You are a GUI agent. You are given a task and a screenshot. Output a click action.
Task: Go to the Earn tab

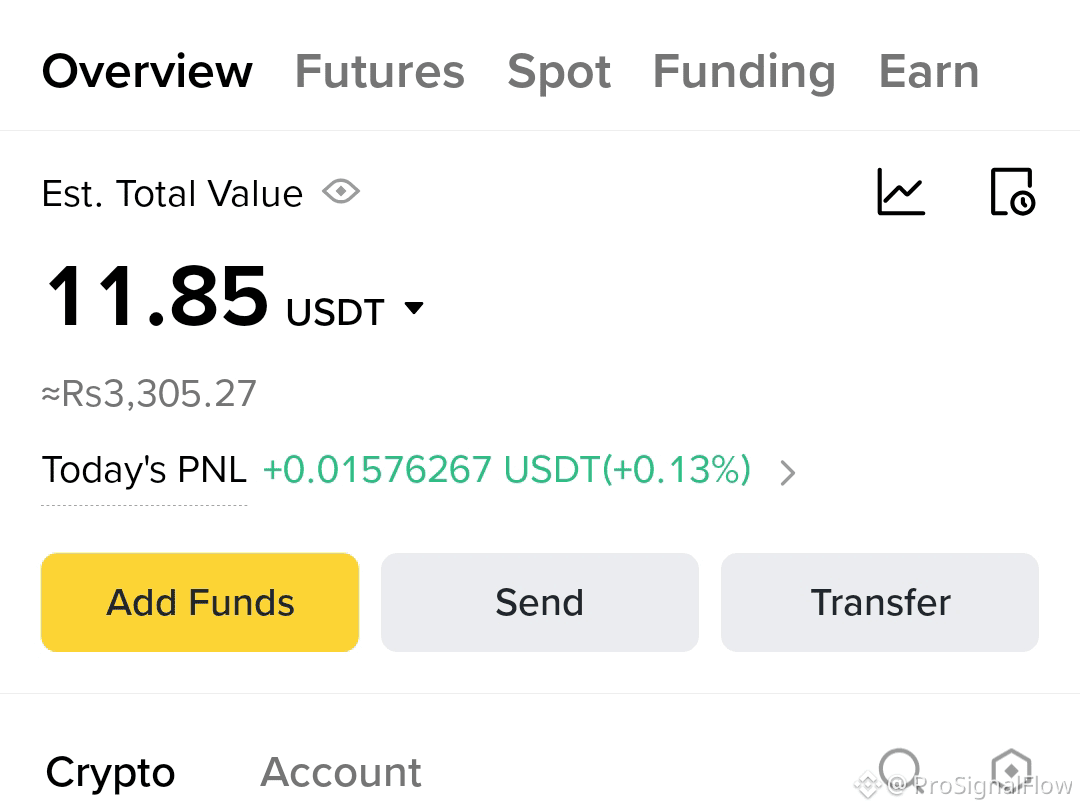point(928,72)
